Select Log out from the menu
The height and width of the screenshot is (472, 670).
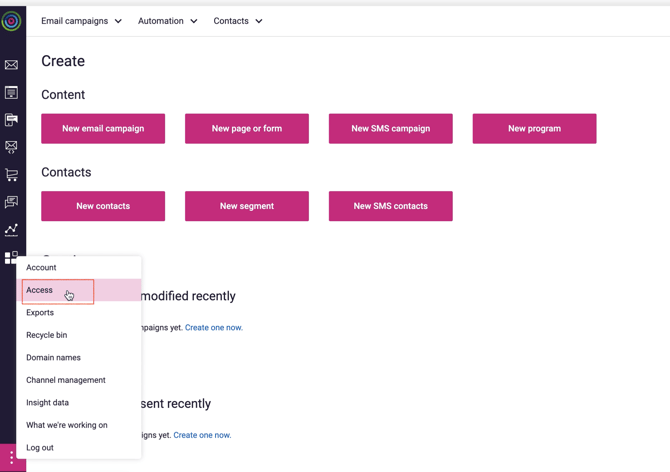point(40,447)
